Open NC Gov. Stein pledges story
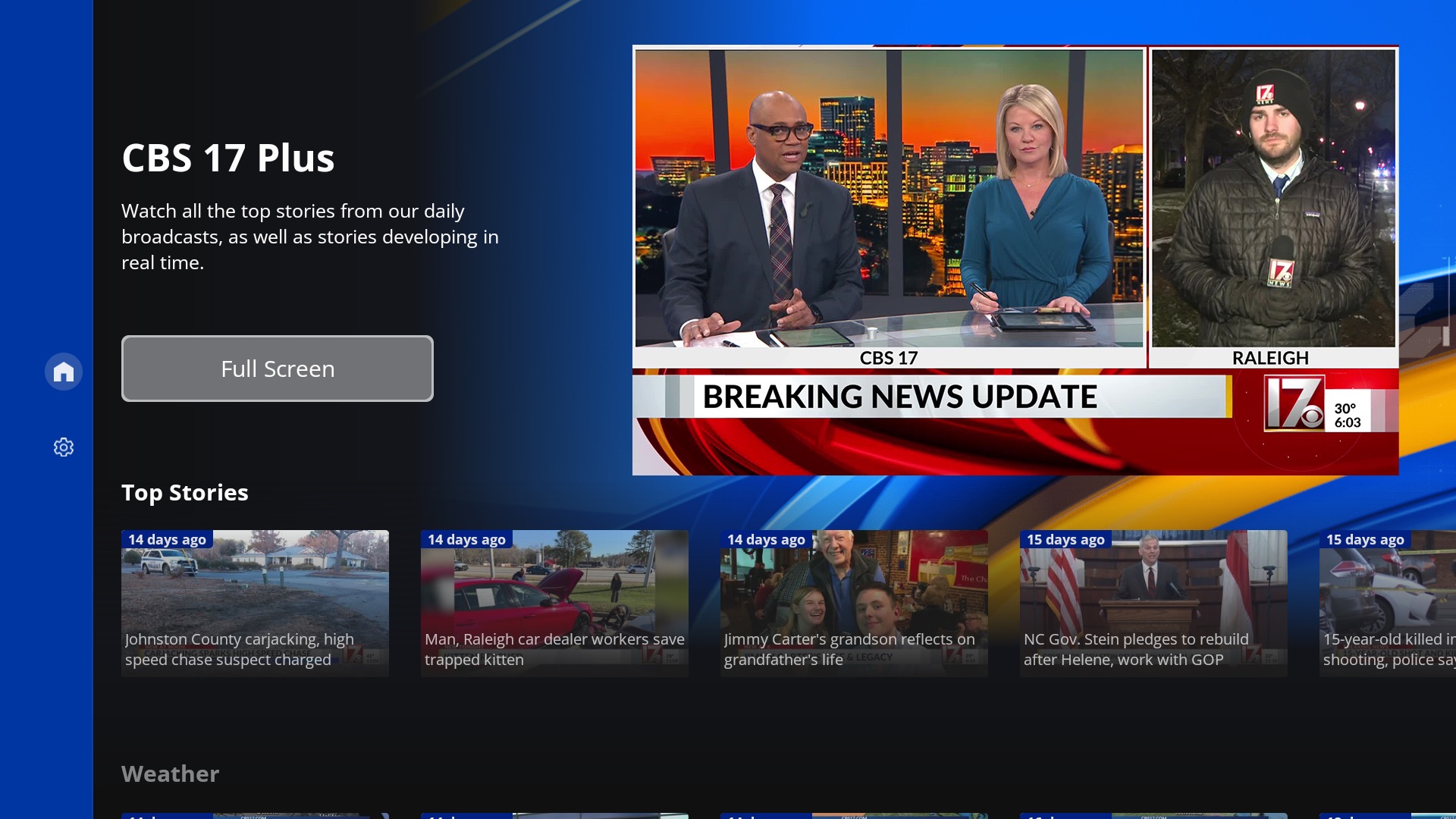Screen dimensions: 1456x819 1153,604
